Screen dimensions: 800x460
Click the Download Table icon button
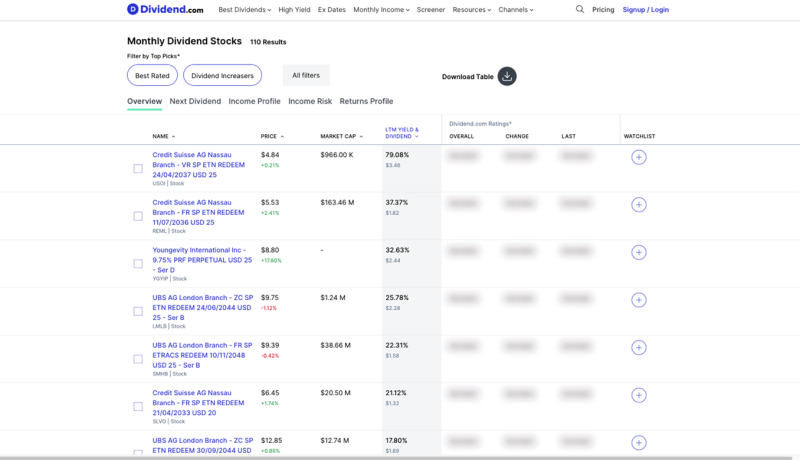coord(507,76)
